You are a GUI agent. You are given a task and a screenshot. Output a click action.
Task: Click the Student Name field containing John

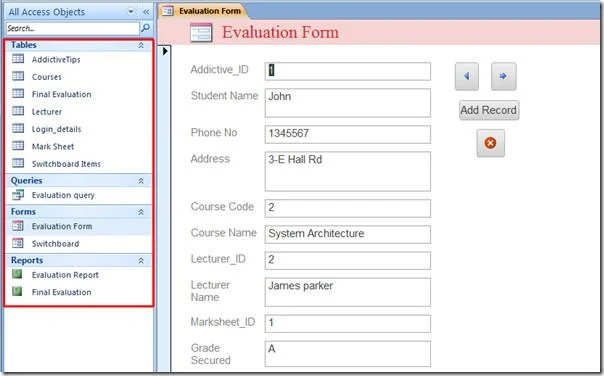[x=347, y=103]
